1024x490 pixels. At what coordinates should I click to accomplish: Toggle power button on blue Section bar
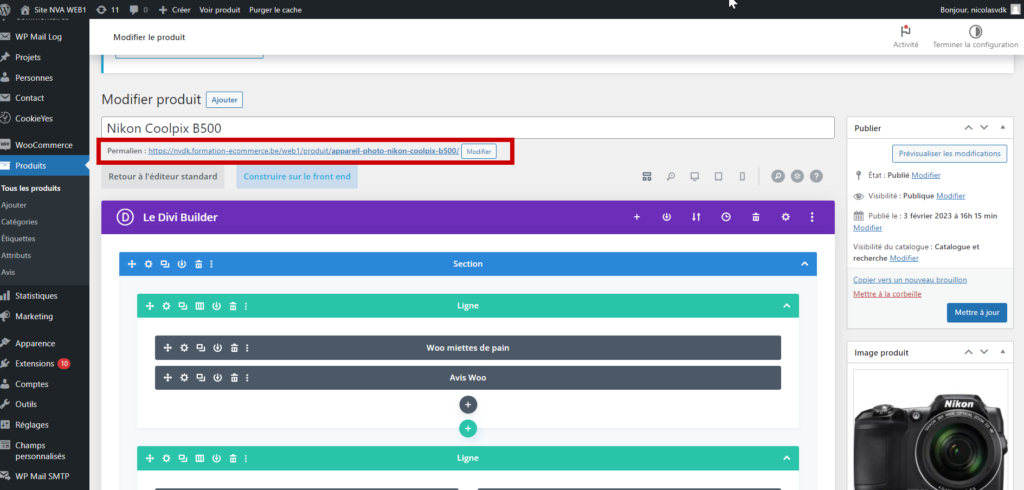point(182,264)
